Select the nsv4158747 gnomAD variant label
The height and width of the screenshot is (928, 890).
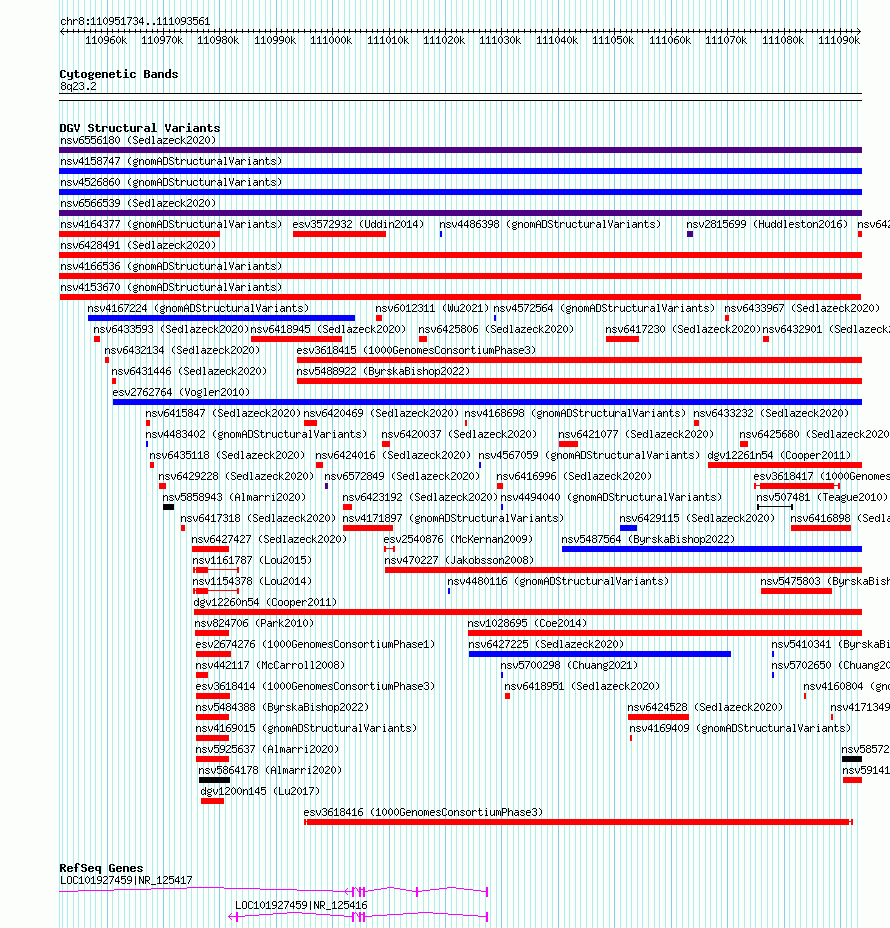point(171,161)
